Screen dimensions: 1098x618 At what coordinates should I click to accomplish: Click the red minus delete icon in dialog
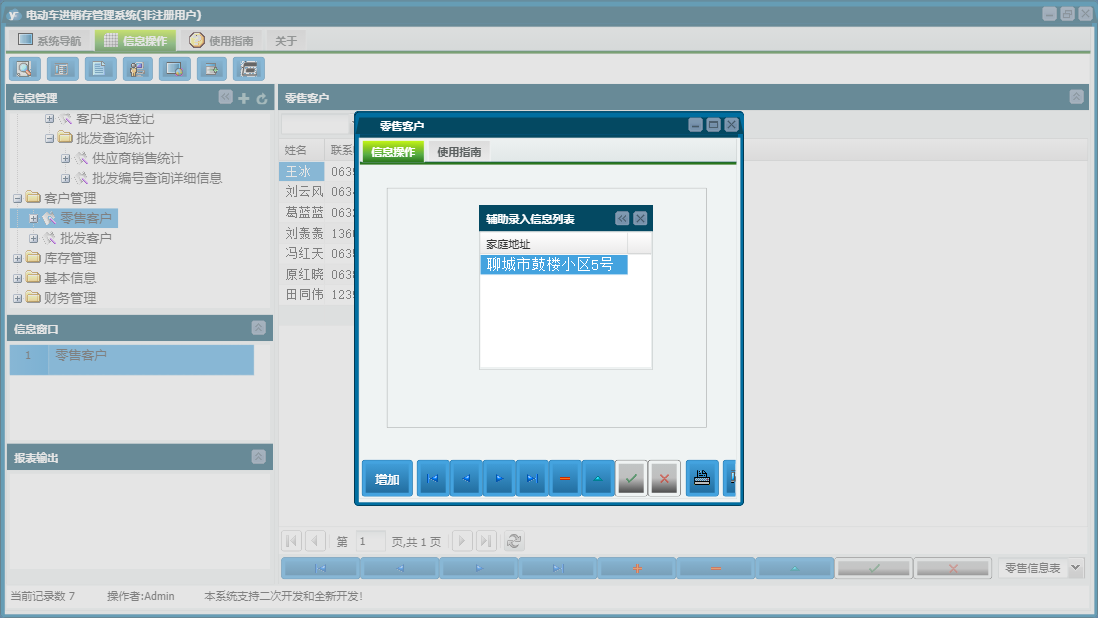click(565, 479)
